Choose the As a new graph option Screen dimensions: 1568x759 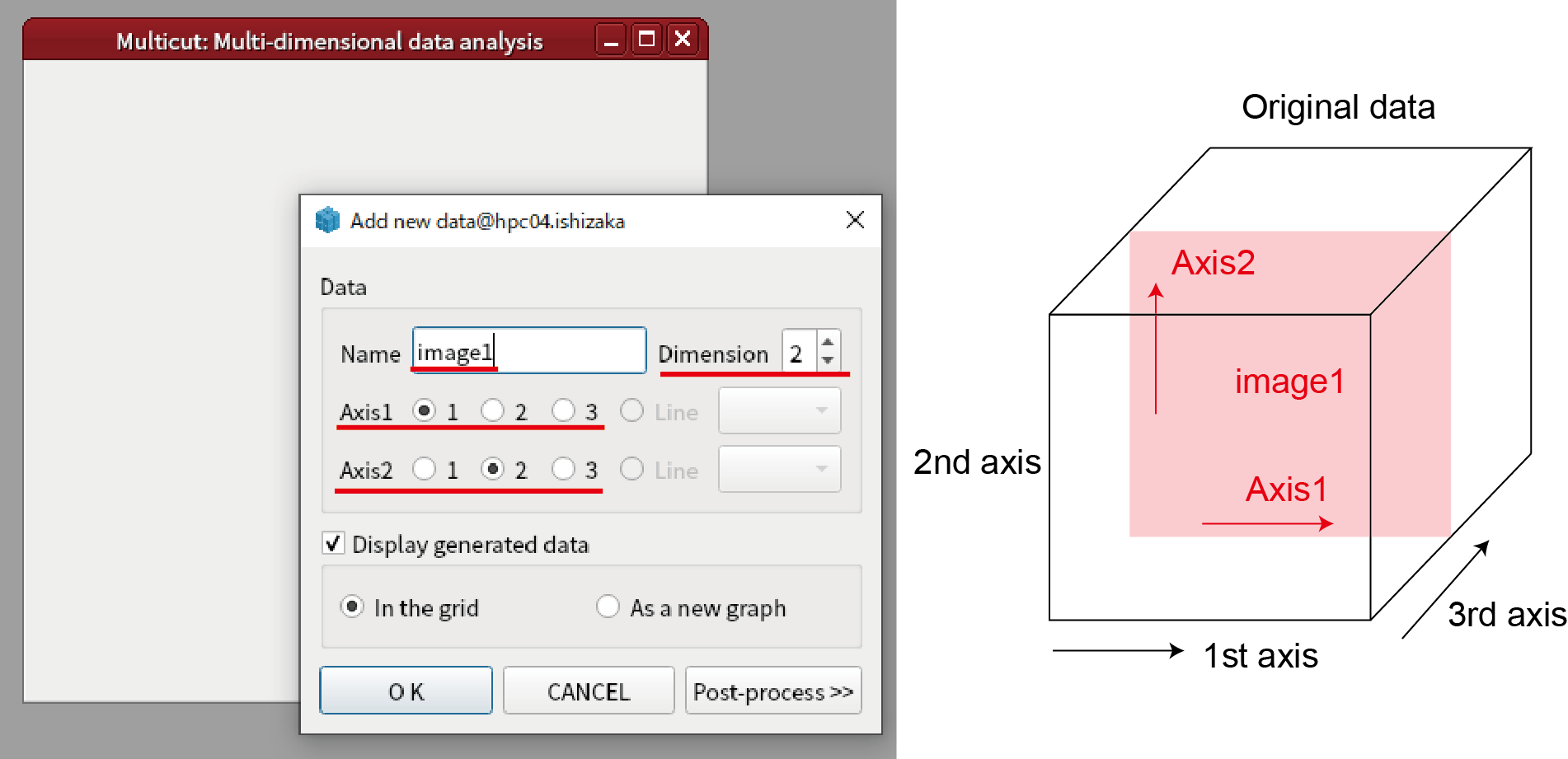(x=608, y=607)
